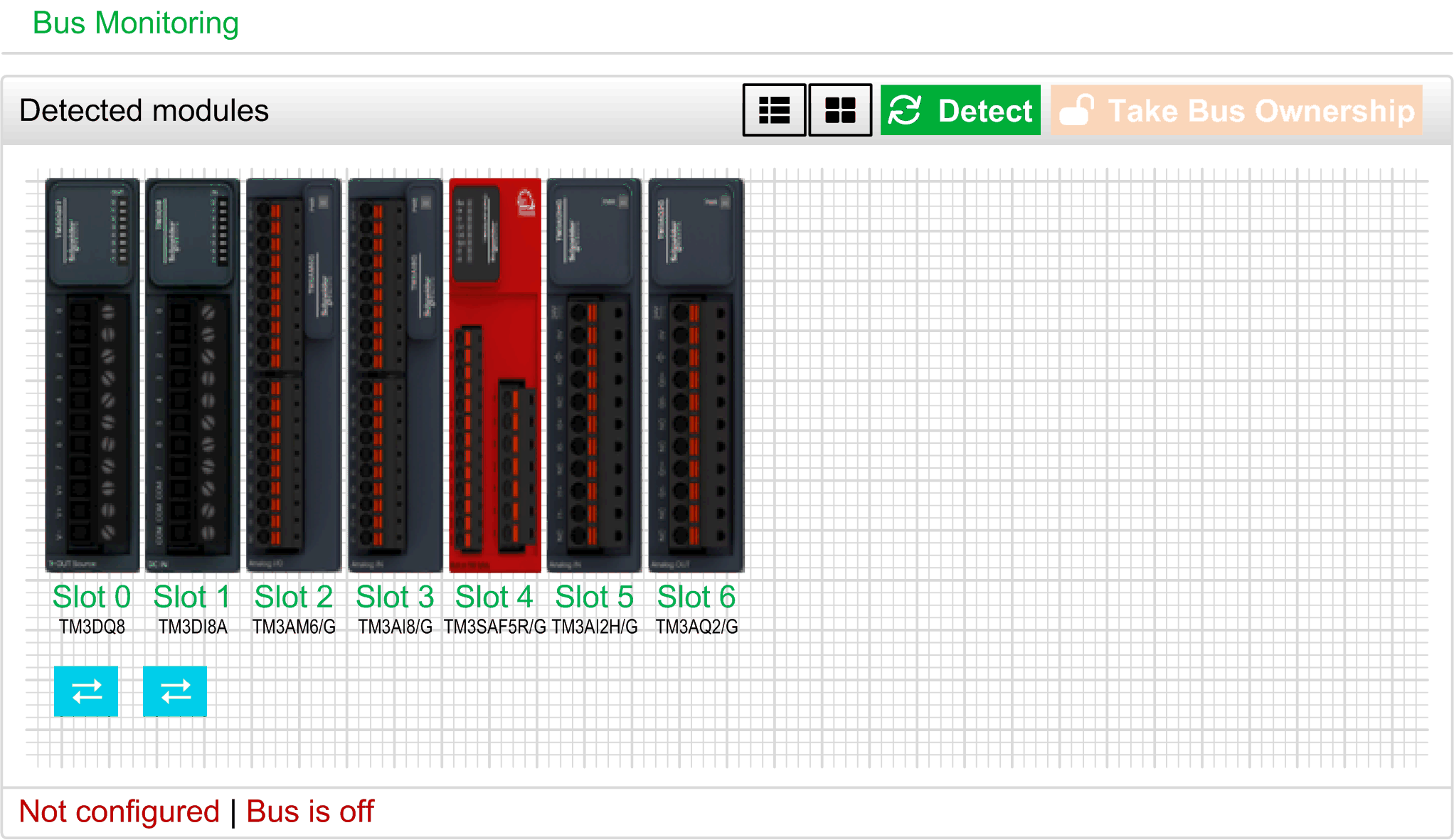Click the Bus is off status text

[x=310, y=812]
